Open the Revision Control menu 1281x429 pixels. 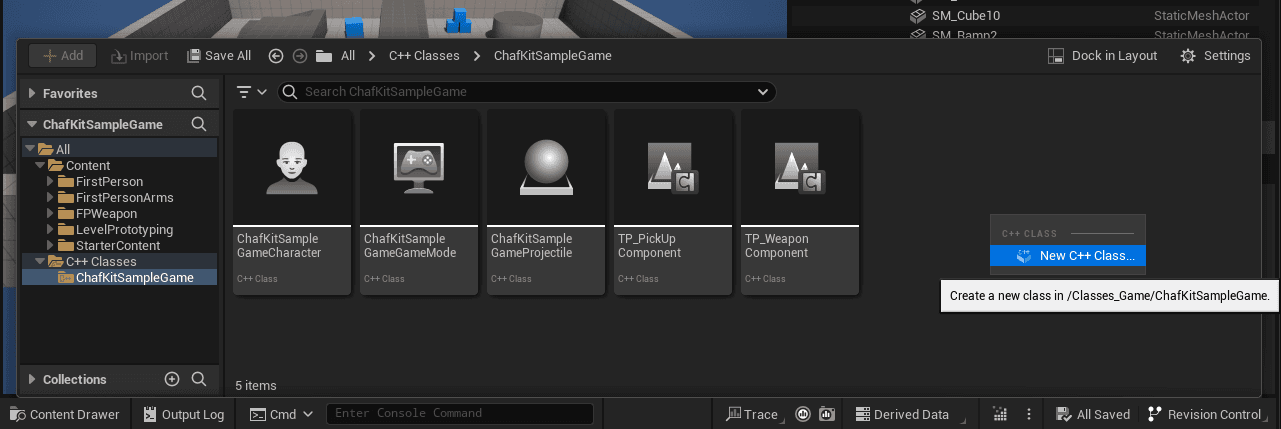click(x=1205, y=414)
